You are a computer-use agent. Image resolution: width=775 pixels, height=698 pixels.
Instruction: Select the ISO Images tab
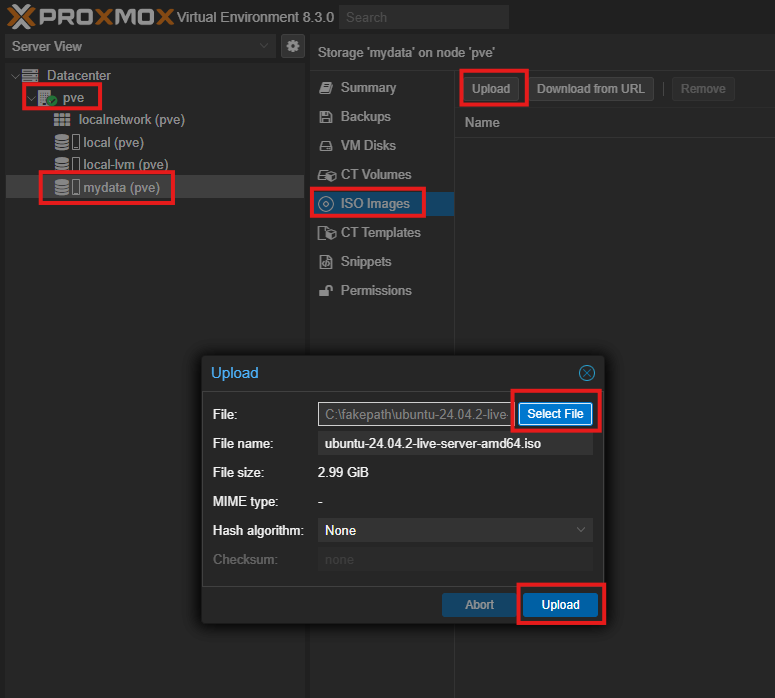382,204
